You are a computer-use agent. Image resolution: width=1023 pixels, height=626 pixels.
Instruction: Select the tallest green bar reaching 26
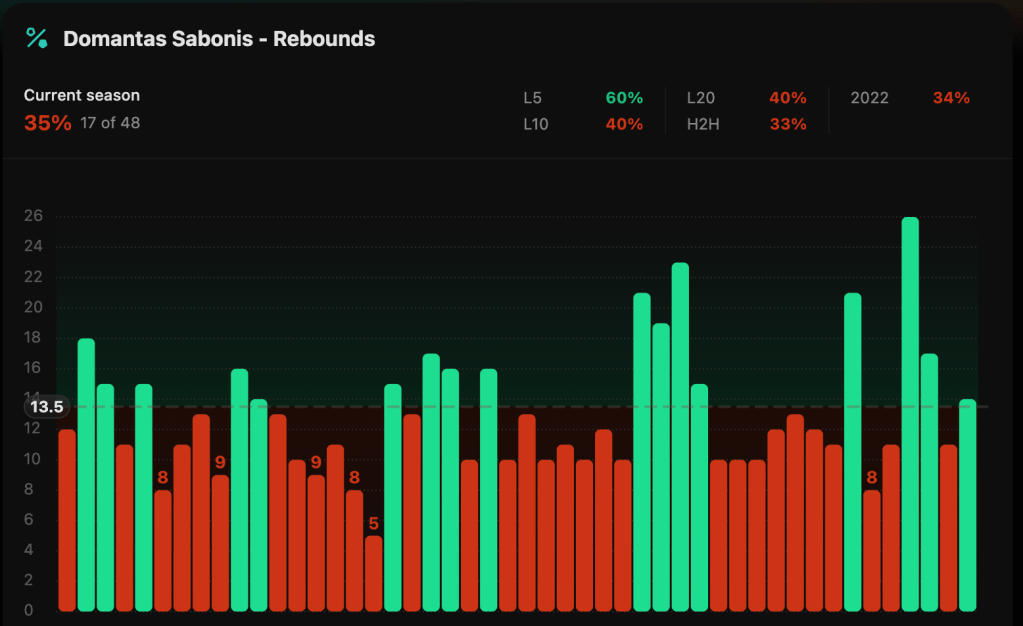point(910,414)
